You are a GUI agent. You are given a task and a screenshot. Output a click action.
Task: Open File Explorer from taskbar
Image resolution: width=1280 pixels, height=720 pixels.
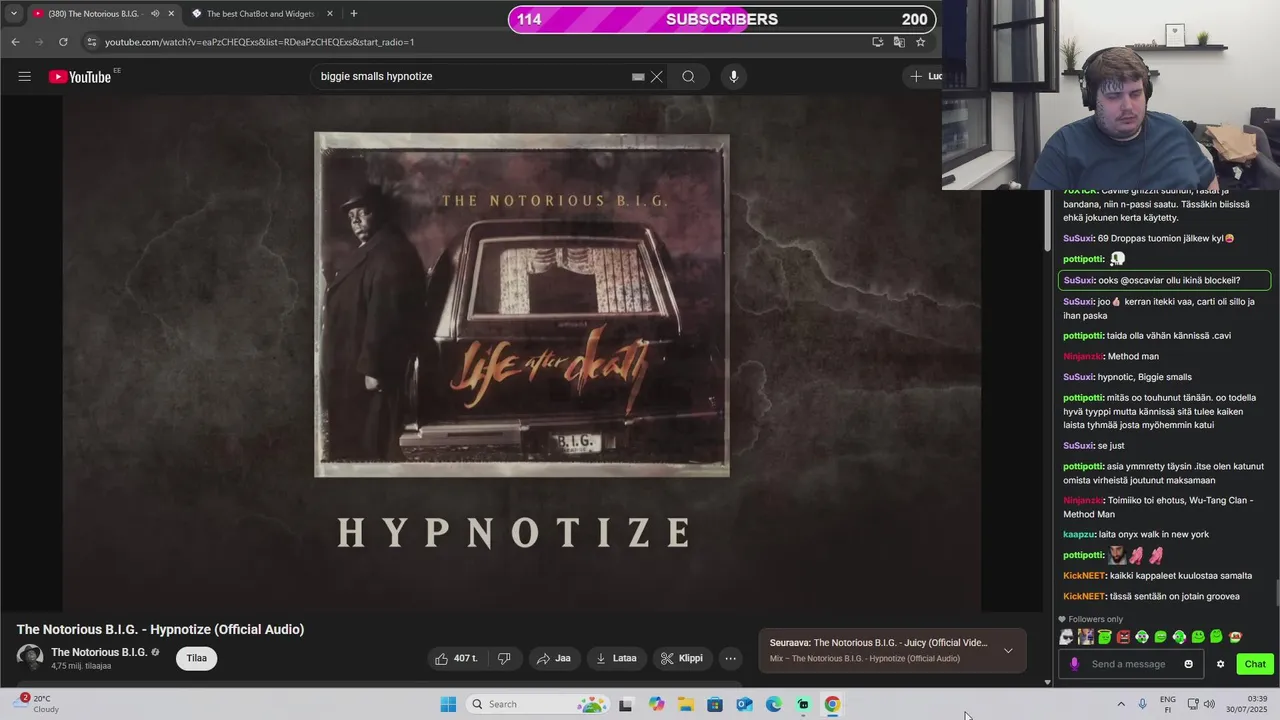tap(686, 704)
